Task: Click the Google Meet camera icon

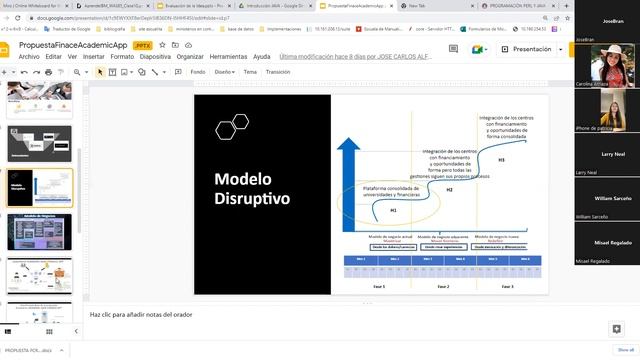Action: pyautogui.click(x=477, y=49)
